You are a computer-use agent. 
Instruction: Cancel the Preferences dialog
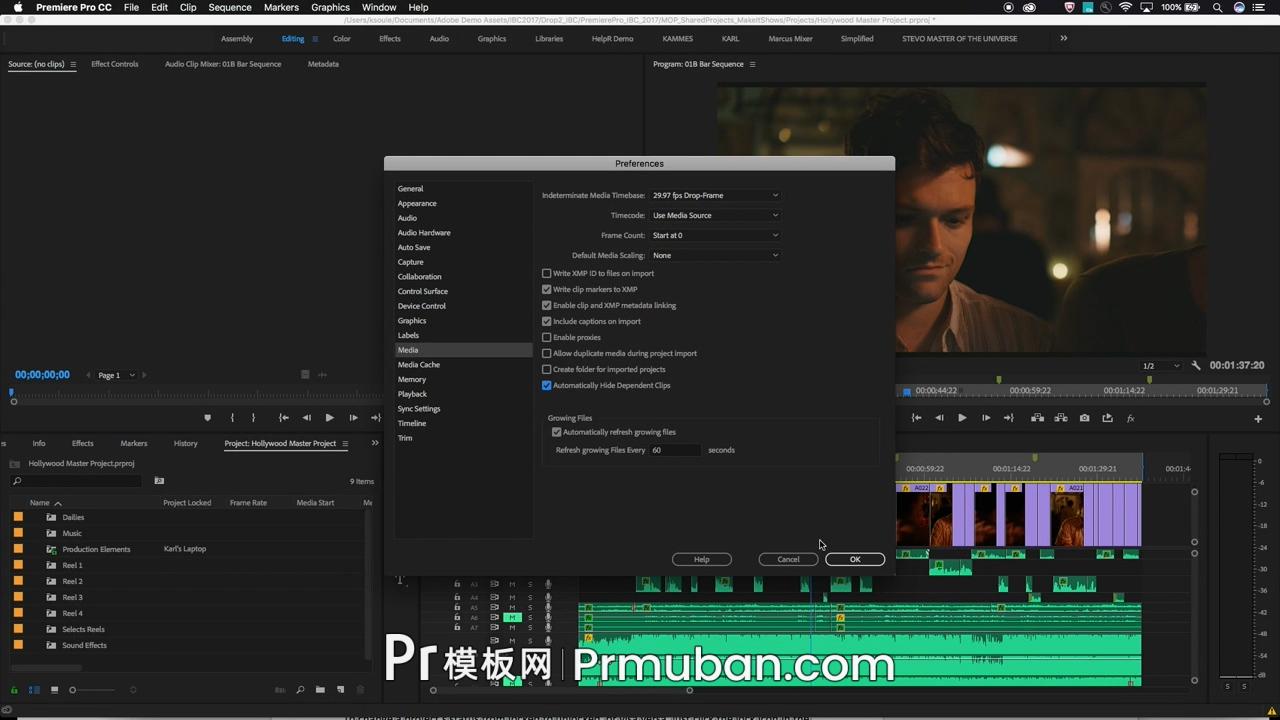[x=788, y=559]
